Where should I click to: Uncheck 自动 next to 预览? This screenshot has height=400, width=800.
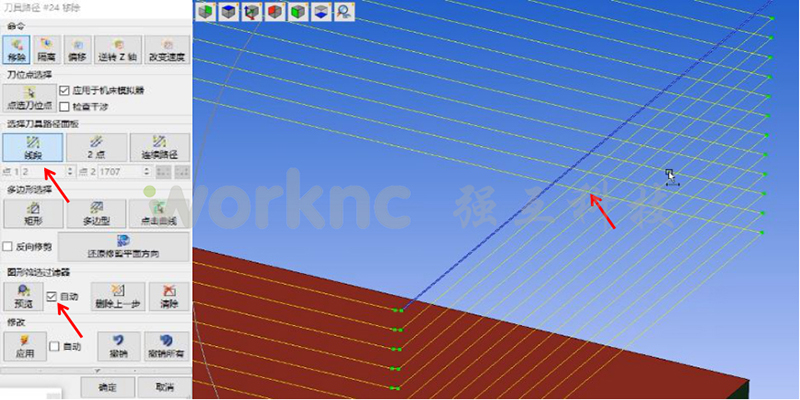51,296
